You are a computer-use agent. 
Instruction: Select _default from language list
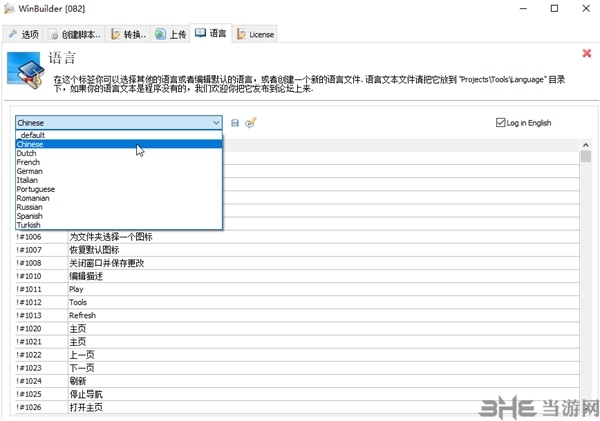(119, 135)
